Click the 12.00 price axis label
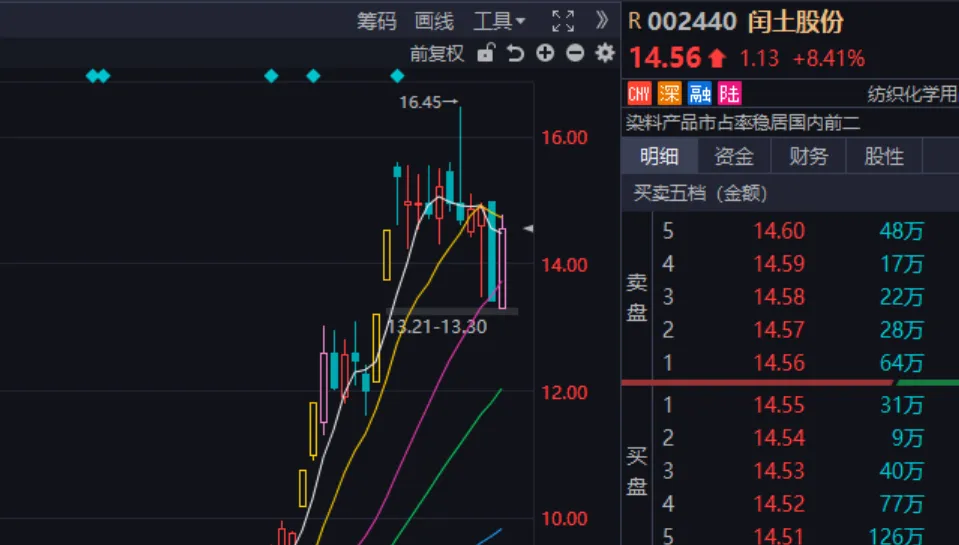 [x=564, y=393]
